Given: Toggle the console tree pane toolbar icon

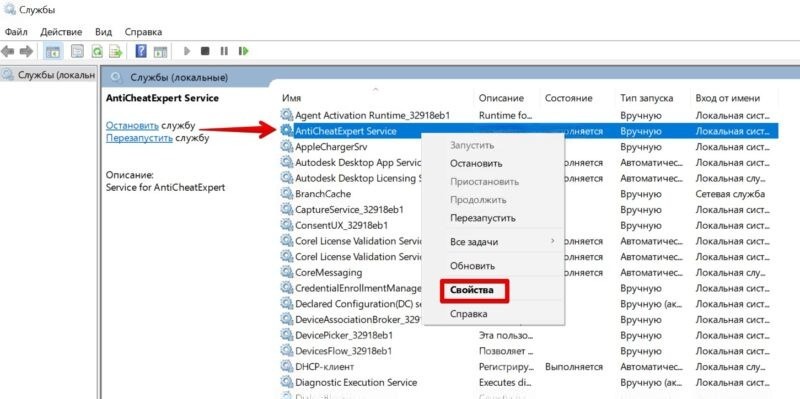Looking at the screenshot, I should click(x=53, y=51).
